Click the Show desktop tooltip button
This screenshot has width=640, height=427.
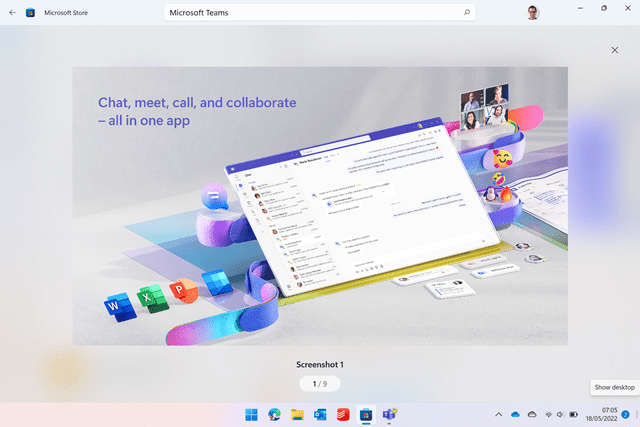coord(614,387)
